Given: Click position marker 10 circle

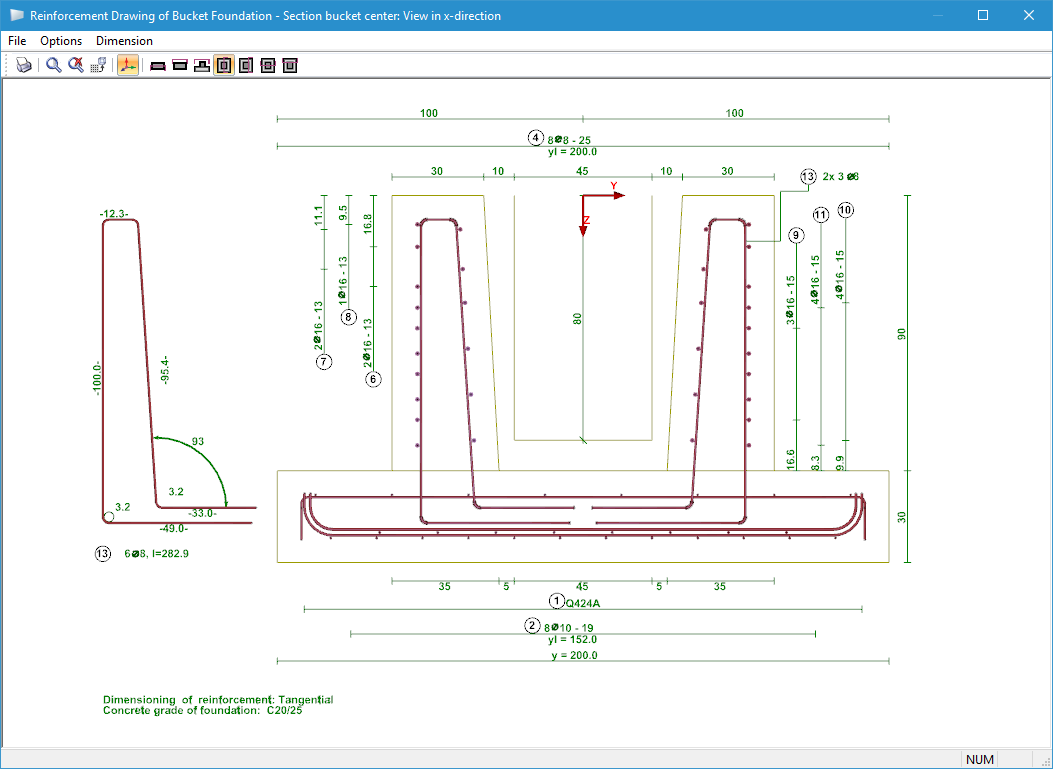Looking at the screenshot, I should point(846,211).
